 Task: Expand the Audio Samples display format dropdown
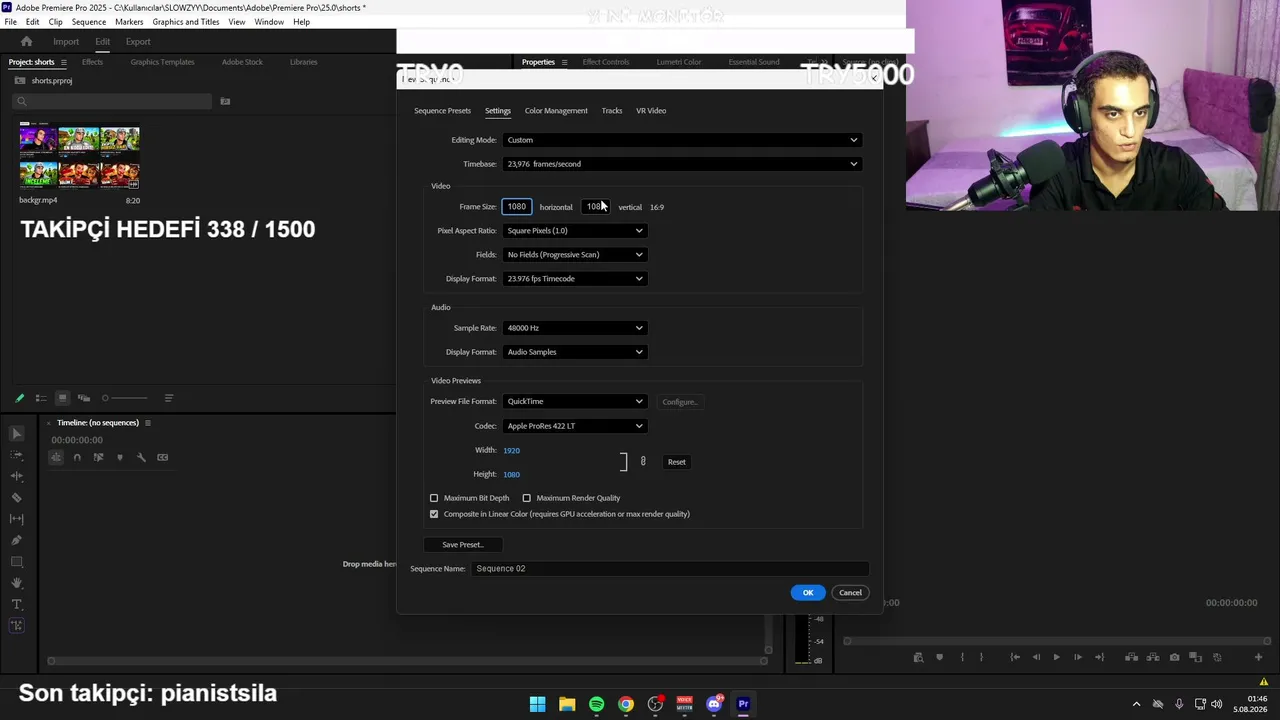pos(574,352)
